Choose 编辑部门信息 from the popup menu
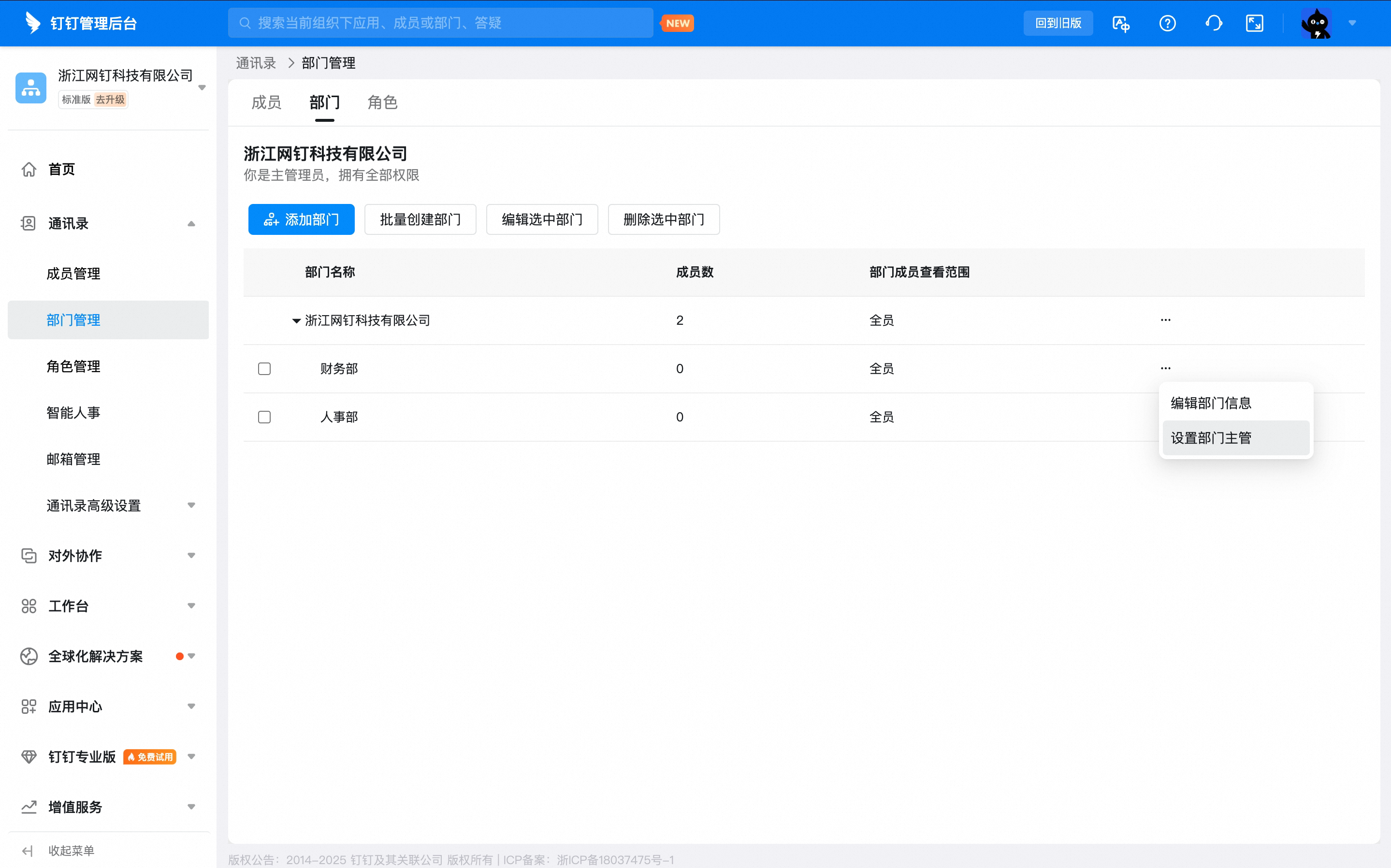Screen dimensions: 1391x868 pos(1235,403)
